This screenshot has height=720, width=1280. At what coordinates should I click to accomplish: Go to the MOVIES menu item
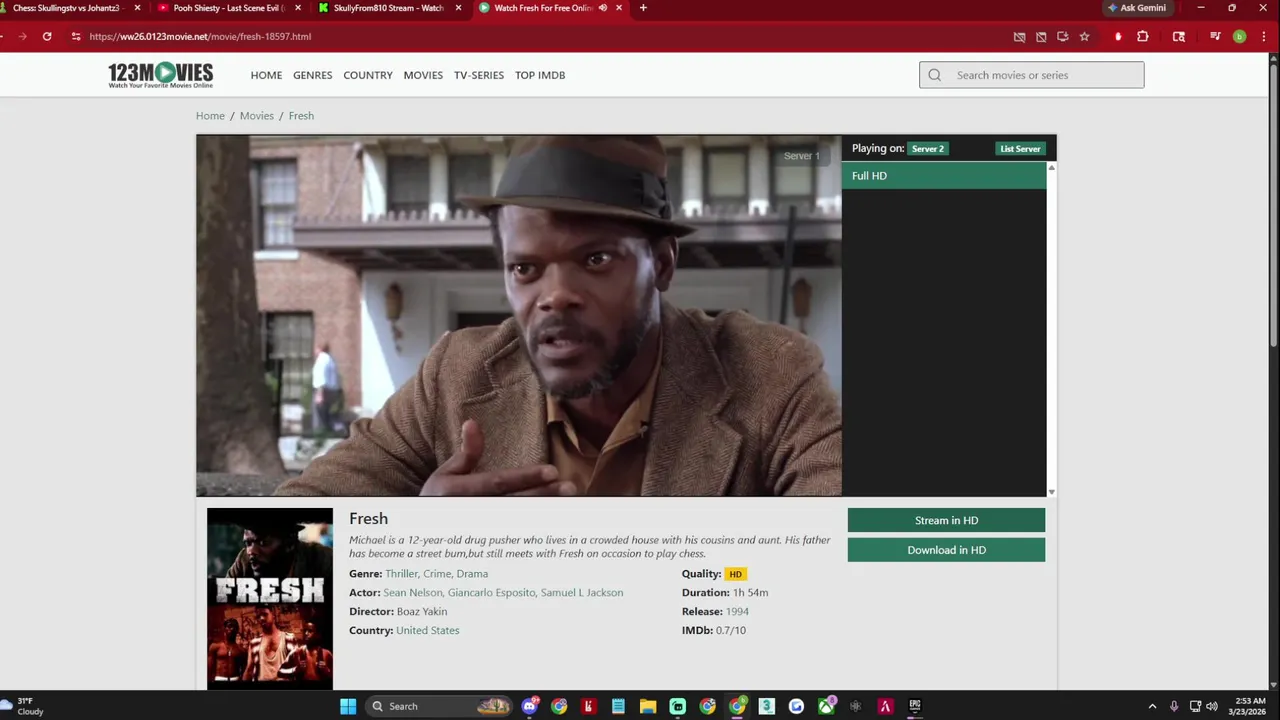pyautogui.click(x=423, y=75)
